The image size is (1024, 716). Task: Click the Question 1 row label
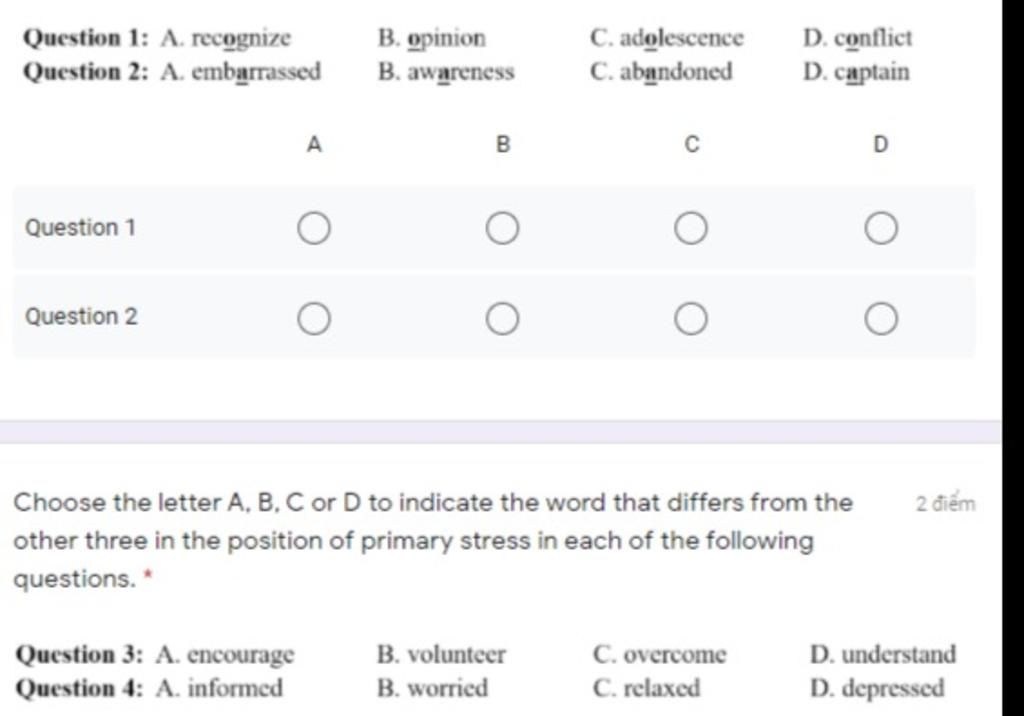click(80, 227)
